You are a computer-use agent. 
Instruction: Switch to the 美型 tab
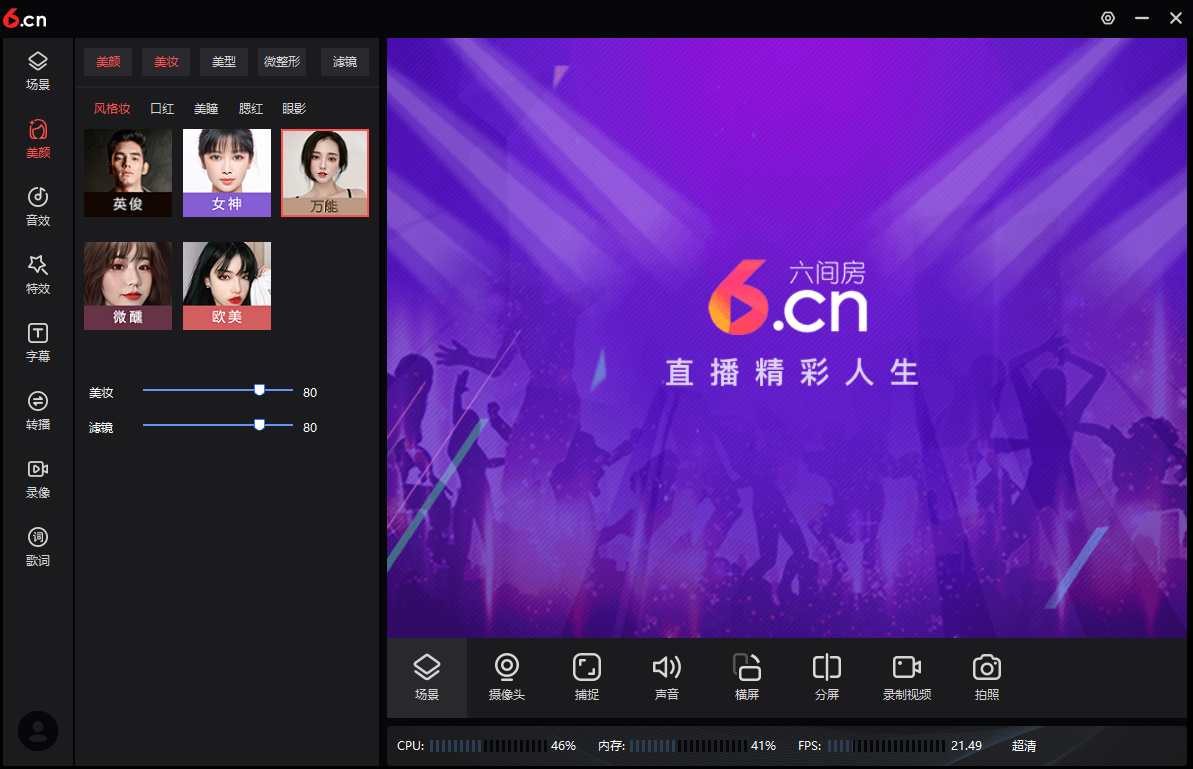[224, 62]
